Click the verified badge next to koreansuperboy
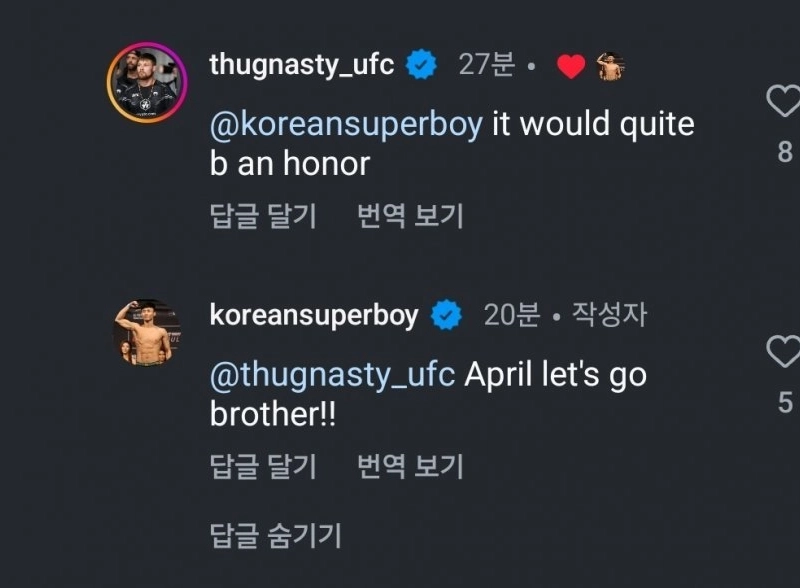 [x=446, y=316]
